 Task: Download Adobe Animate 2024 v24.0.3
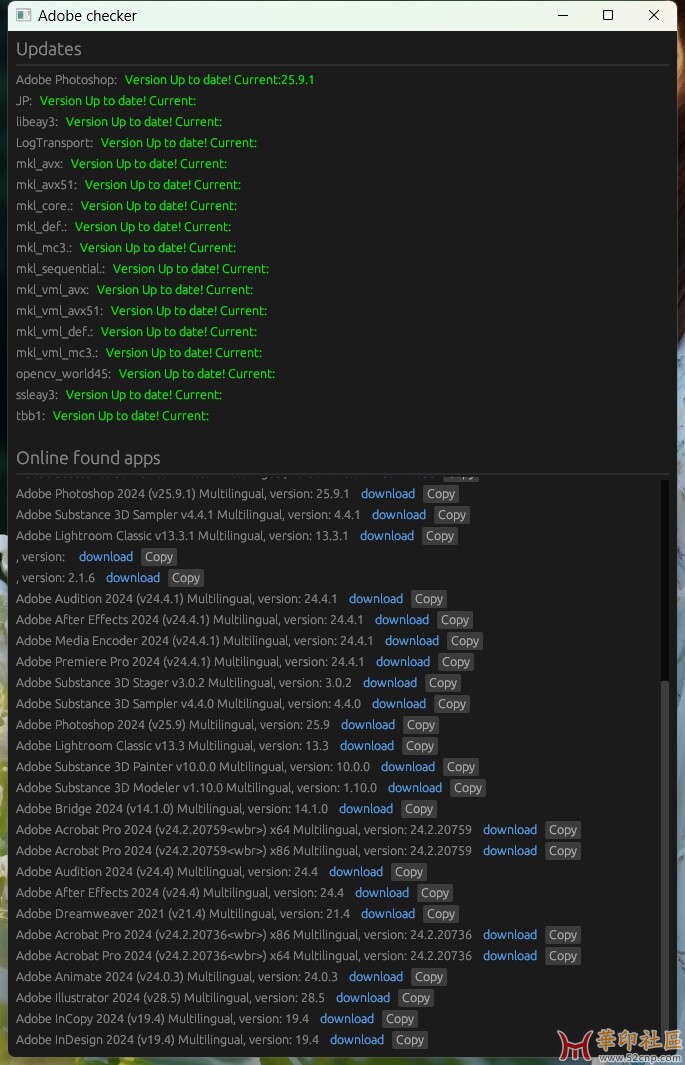click(x=376, y=978)
